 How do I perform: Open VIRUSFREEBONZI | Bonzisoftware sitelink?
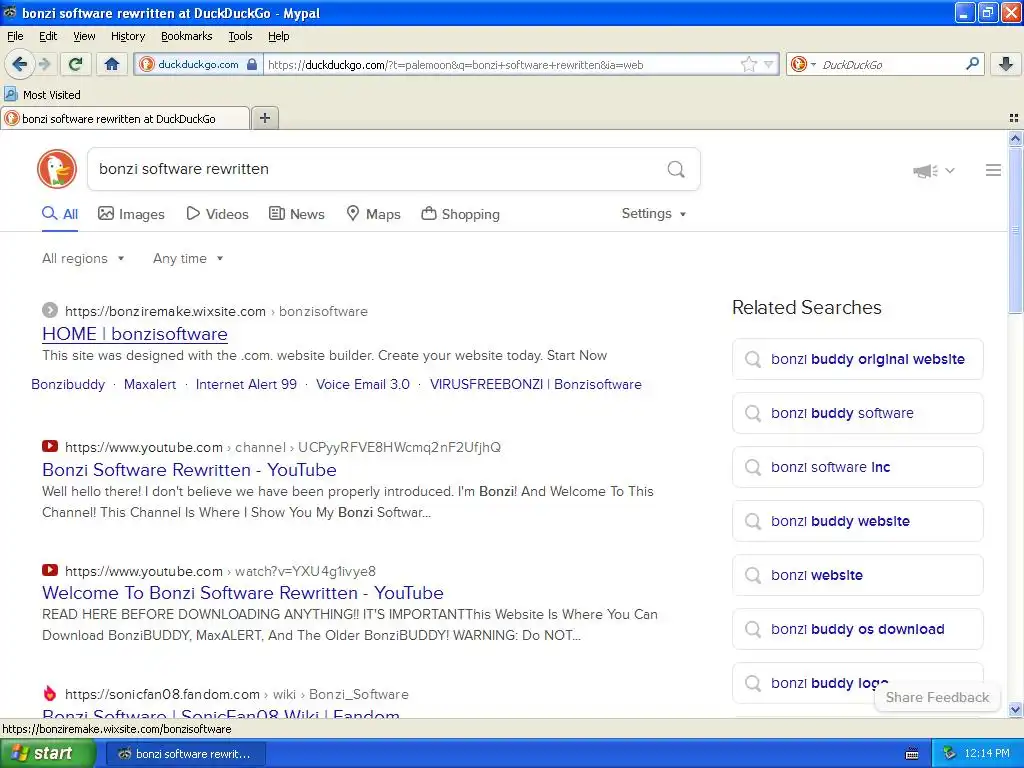536,385
